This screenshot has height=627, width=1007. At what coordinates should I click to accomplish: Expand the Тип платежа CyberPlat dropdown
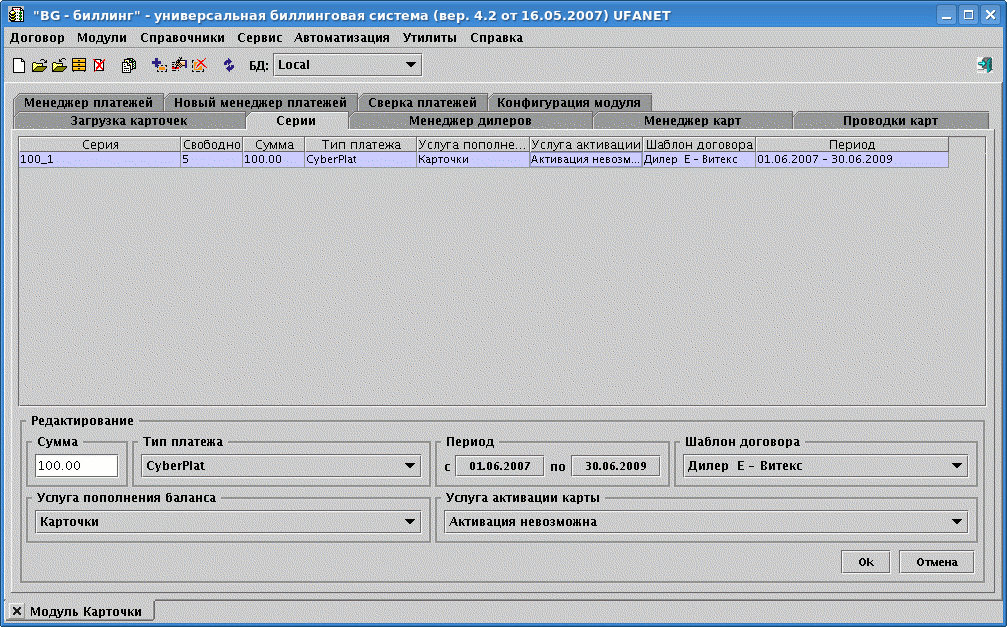[x=410, y=466]
